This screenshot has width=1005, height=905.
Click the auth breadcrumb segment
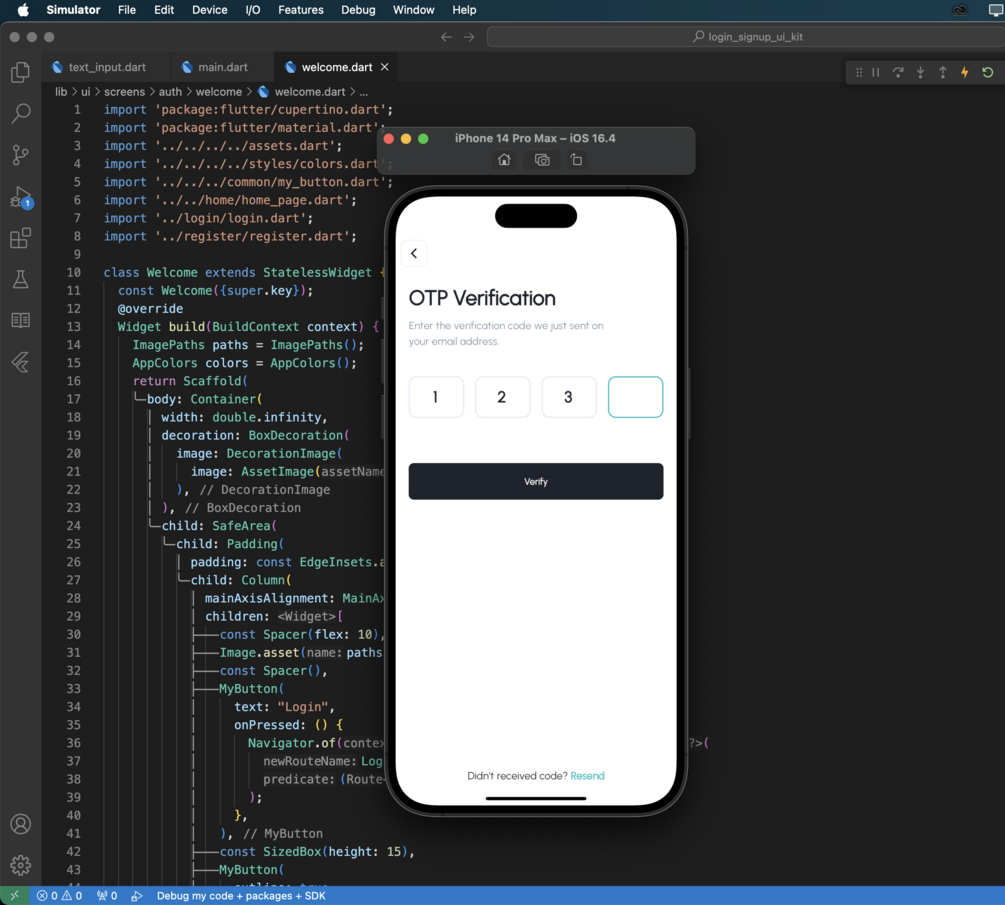point(170,92)
